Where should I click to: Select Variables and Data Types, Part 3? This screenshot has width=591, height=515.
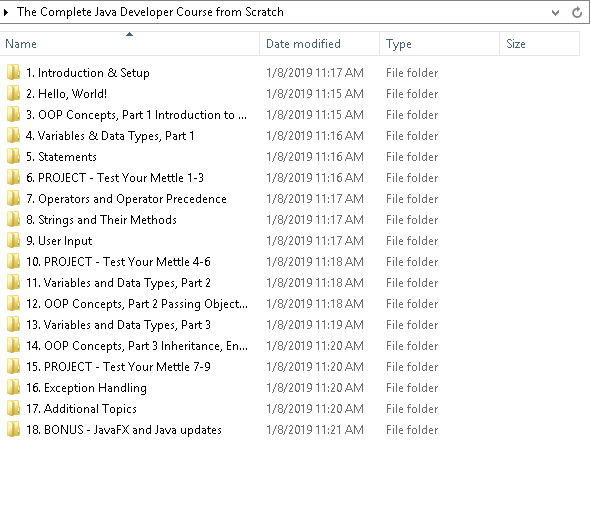click(118, 325)
